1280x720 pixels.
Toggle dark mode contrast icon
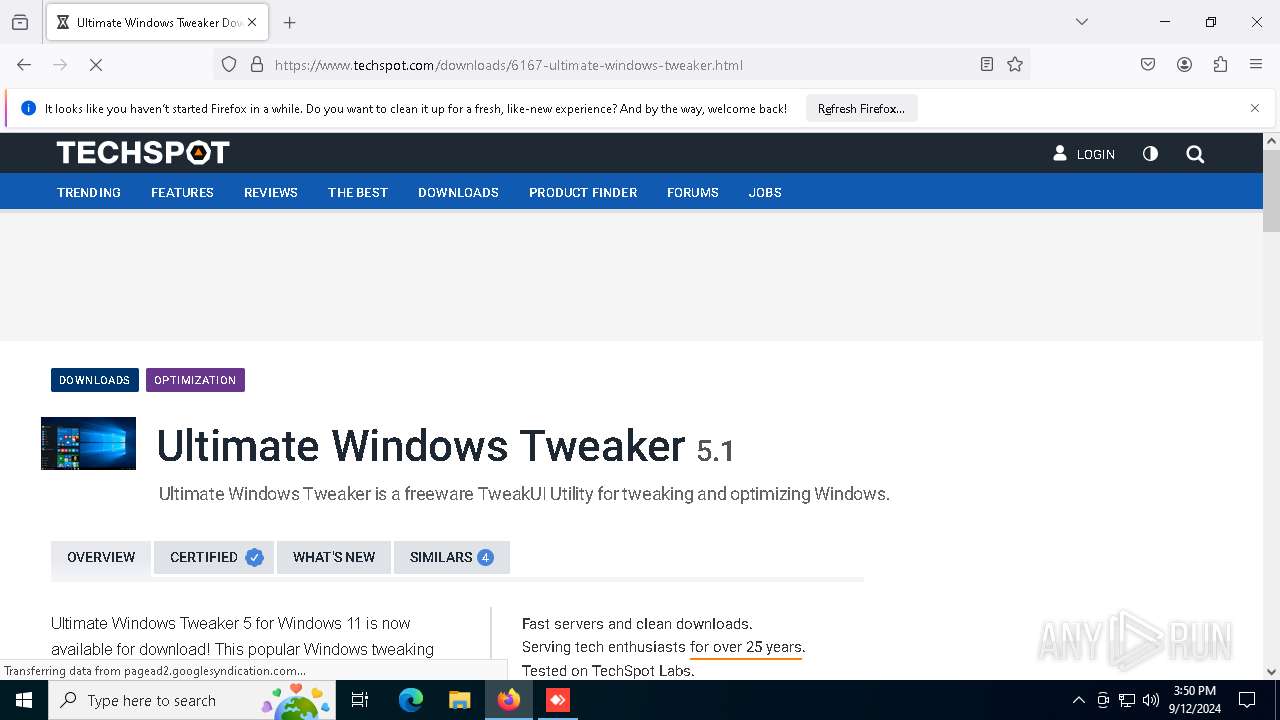(1150, 154)
